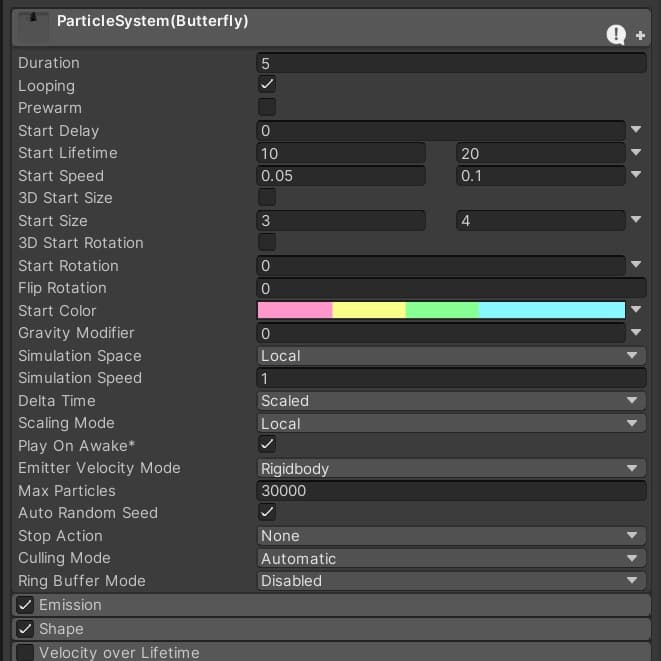Click the exclamation info icon in header

(x=616, y=35)
